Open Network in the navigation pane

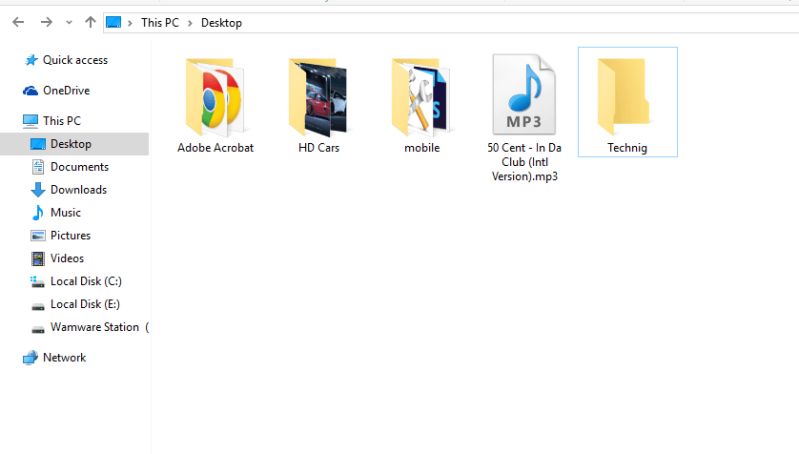(x=64, y=358)
